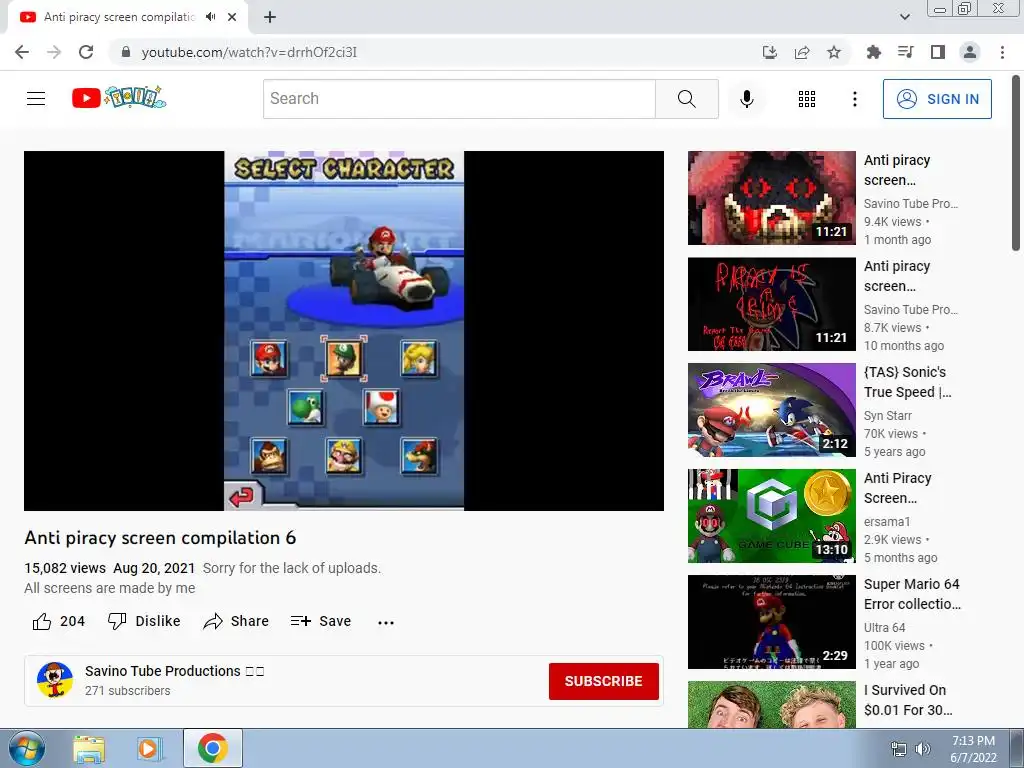The height and width of the screenshot is (768, 1024).
Task: Open the {TAS} Sonic's True Speed video
Action: [x=907, y=382]
